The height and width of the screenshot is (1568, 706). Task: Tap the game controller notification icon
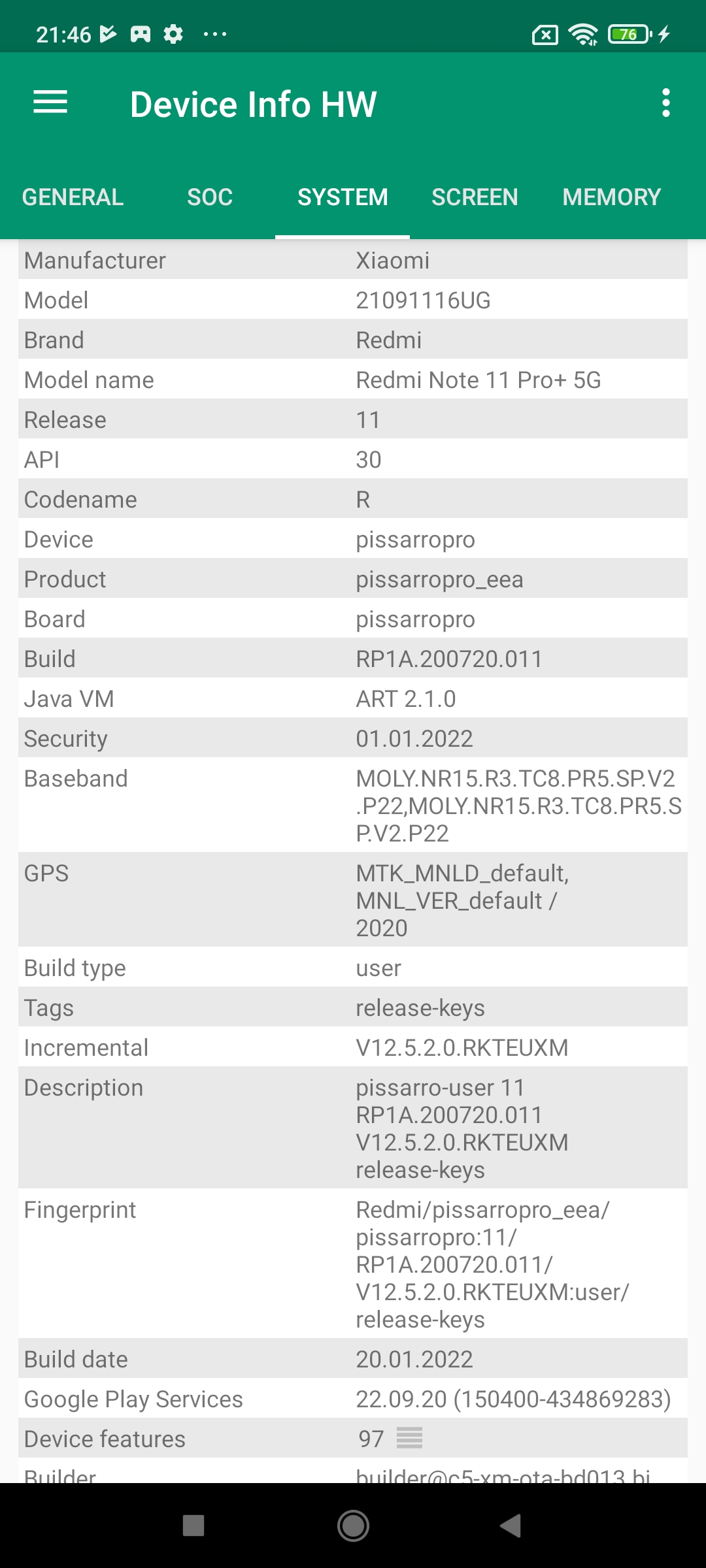[x=141, y=34]
